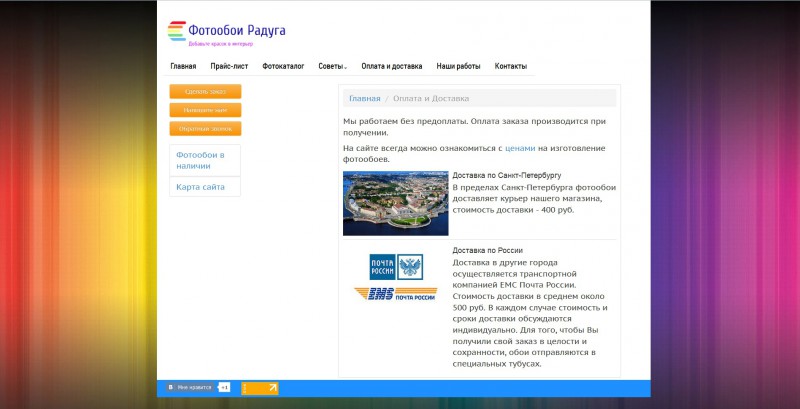Click the Обратный звонок button
Screen dimensions: 800x409
pyautogui.click(x=205, y=129)
